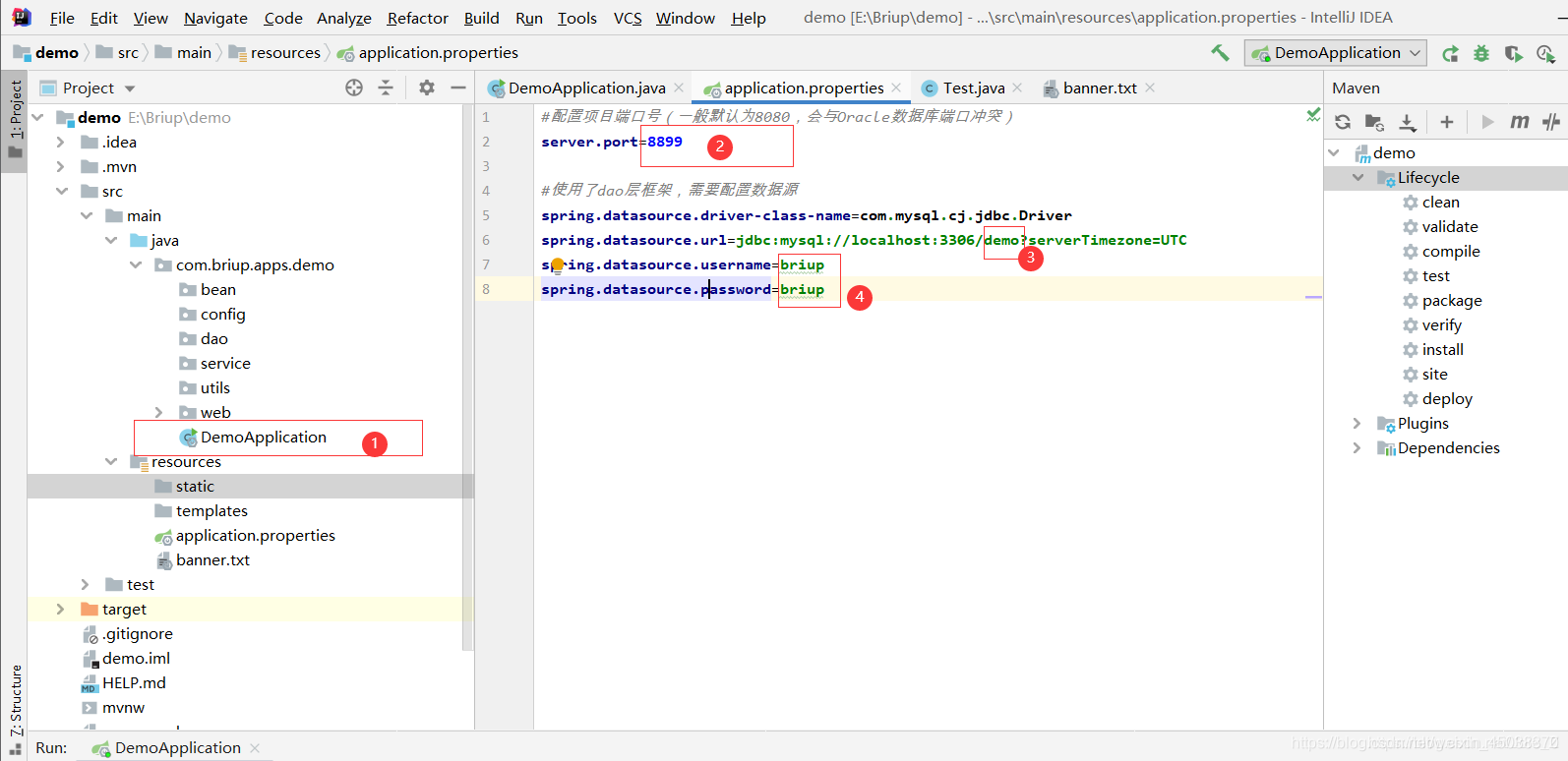Image resolution: width=1568 pixels, height=761 pixels.
Task: Collapse the Maven Lifecycle node
Action: pyautogui.click(x=1357, y=177)
